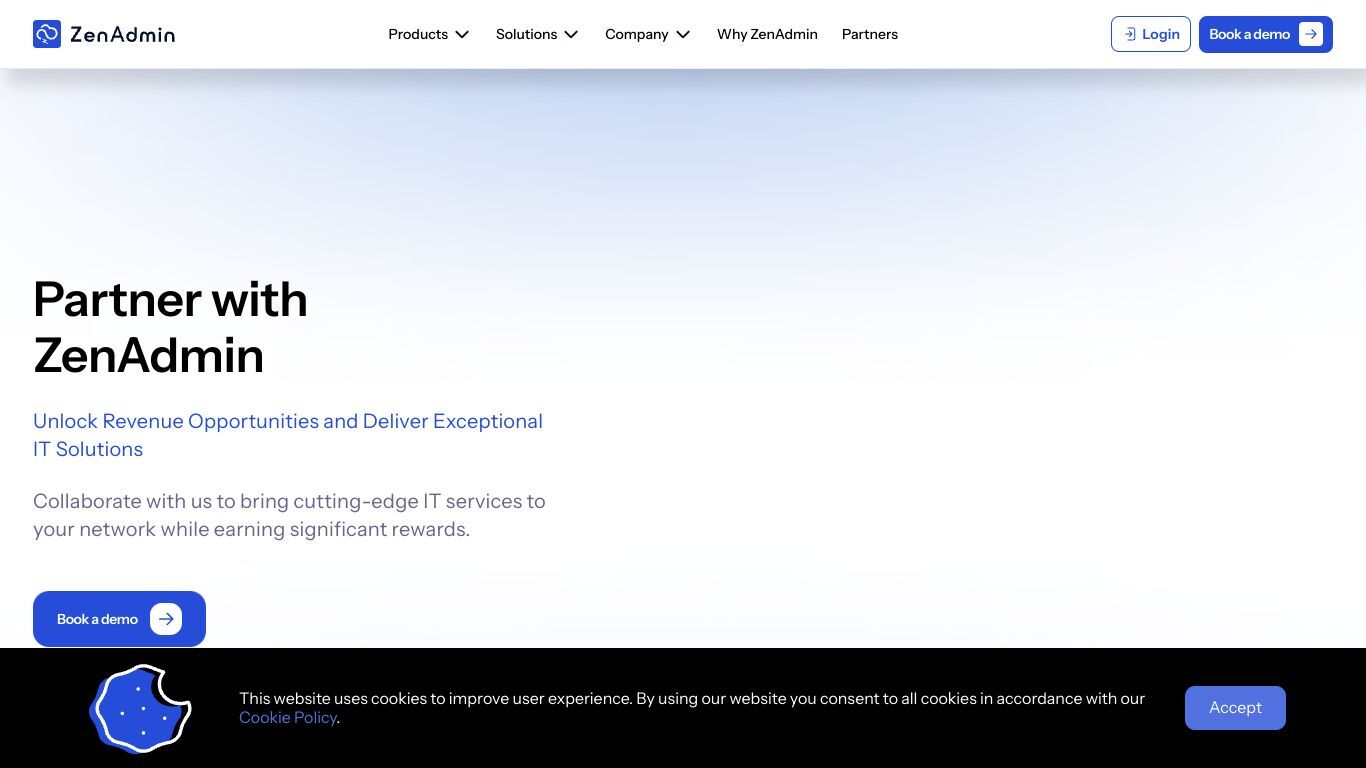1366x768 pixels.
Task: Open the Company menu
Action: click(648, 34)
